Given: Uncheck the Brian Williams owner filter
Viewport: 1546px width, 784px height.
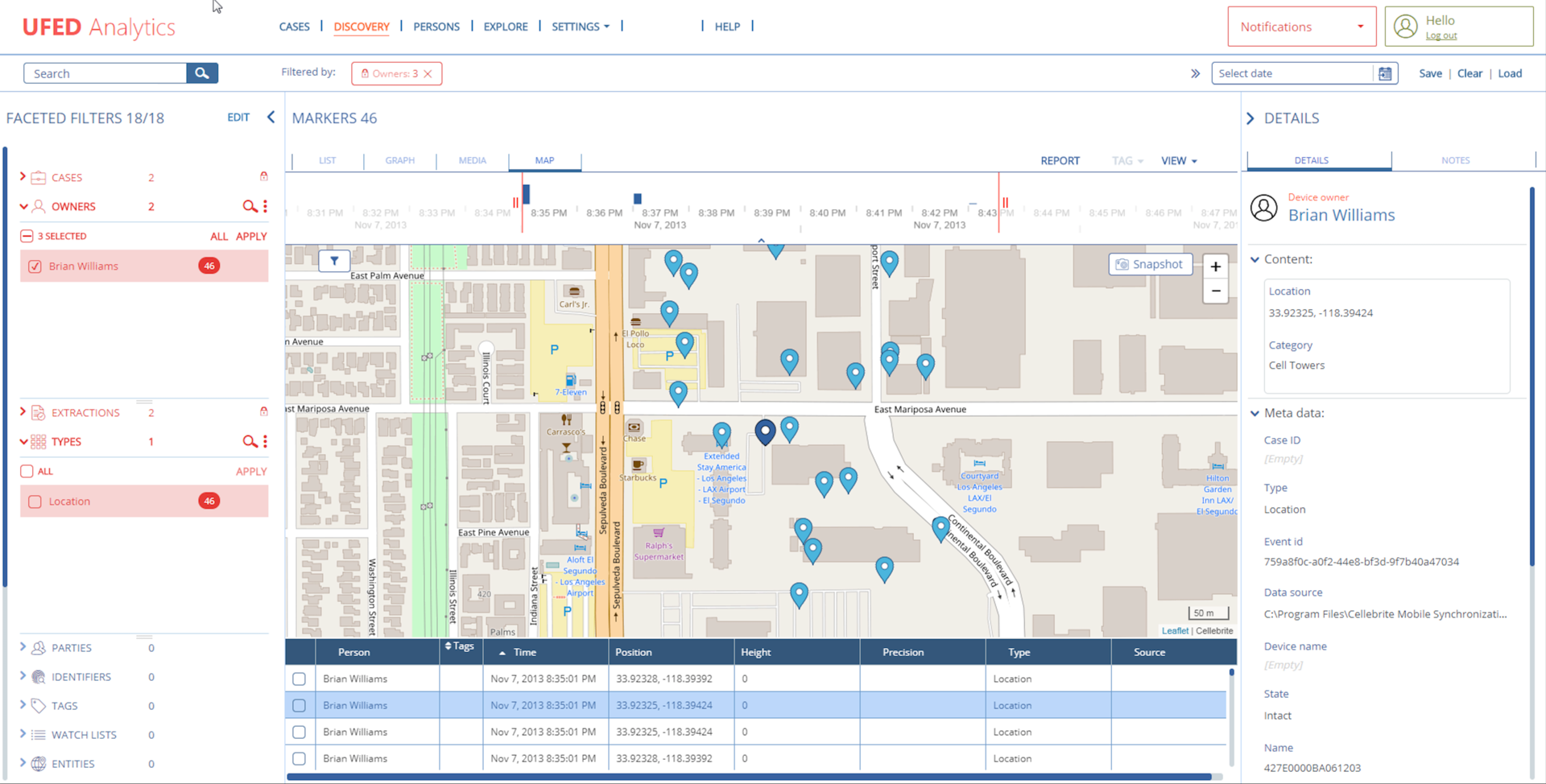Looking at the screenshot, I should (x=35, y=266).
